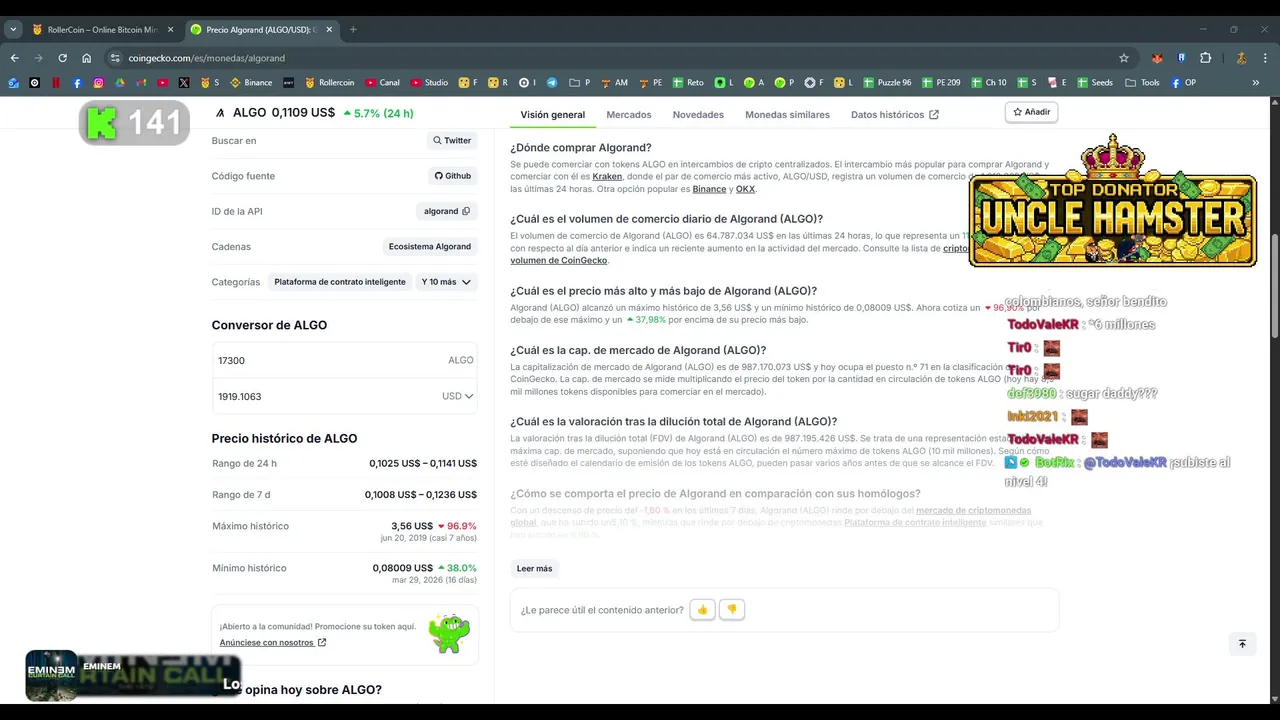The height and width of the screenshot is (720, 1280).
Task: Show the hidden bookmarks overflow
Action: [x=1256, y=82]
